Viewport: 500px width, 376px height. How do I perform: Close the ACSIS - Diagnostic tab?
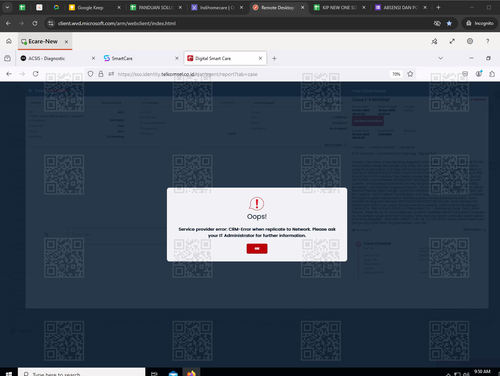tap(93, 58)
